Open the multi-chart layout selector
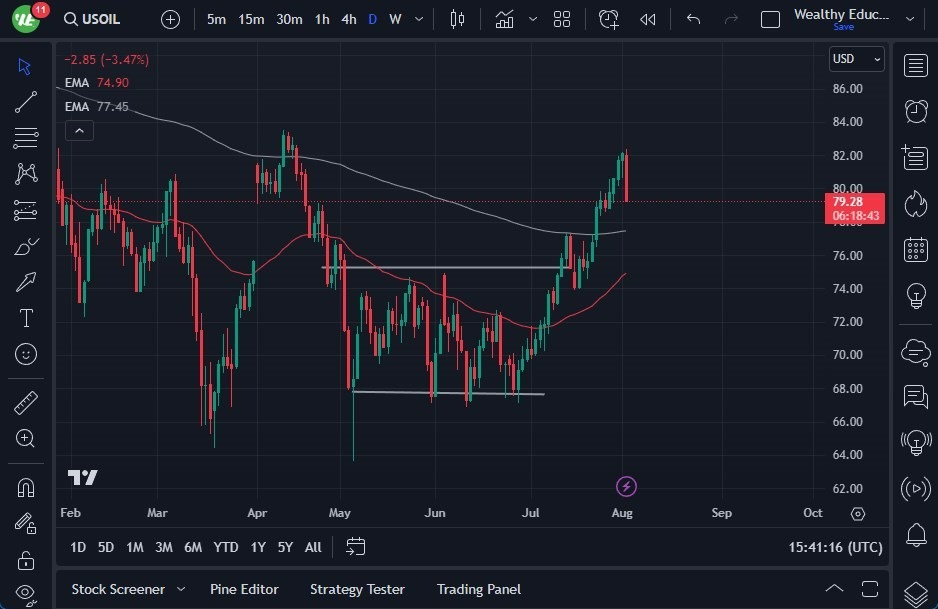 click(561, 18)
